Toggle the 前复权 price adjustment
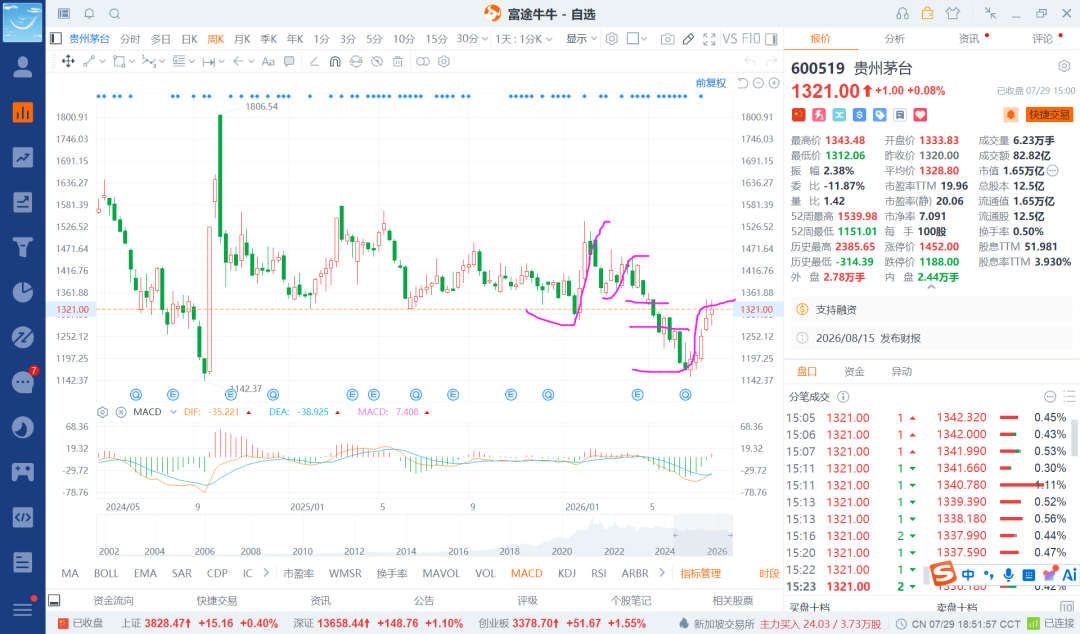The height and width of the screenshot is (634, 1080). pos(711,83)
